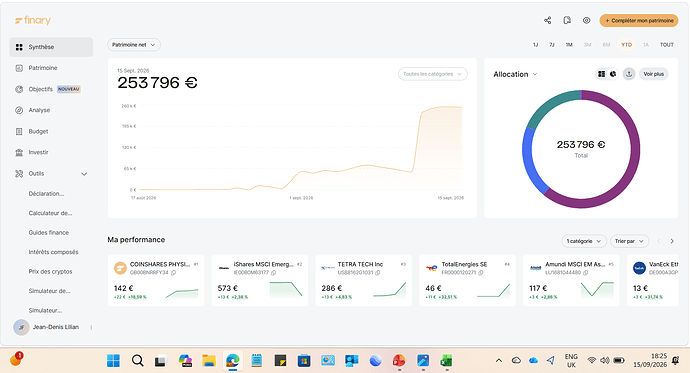Click the Patrimoine sidebar icon
The height and width of the screenshot is (373, 690).
click(x=19, y=68)
